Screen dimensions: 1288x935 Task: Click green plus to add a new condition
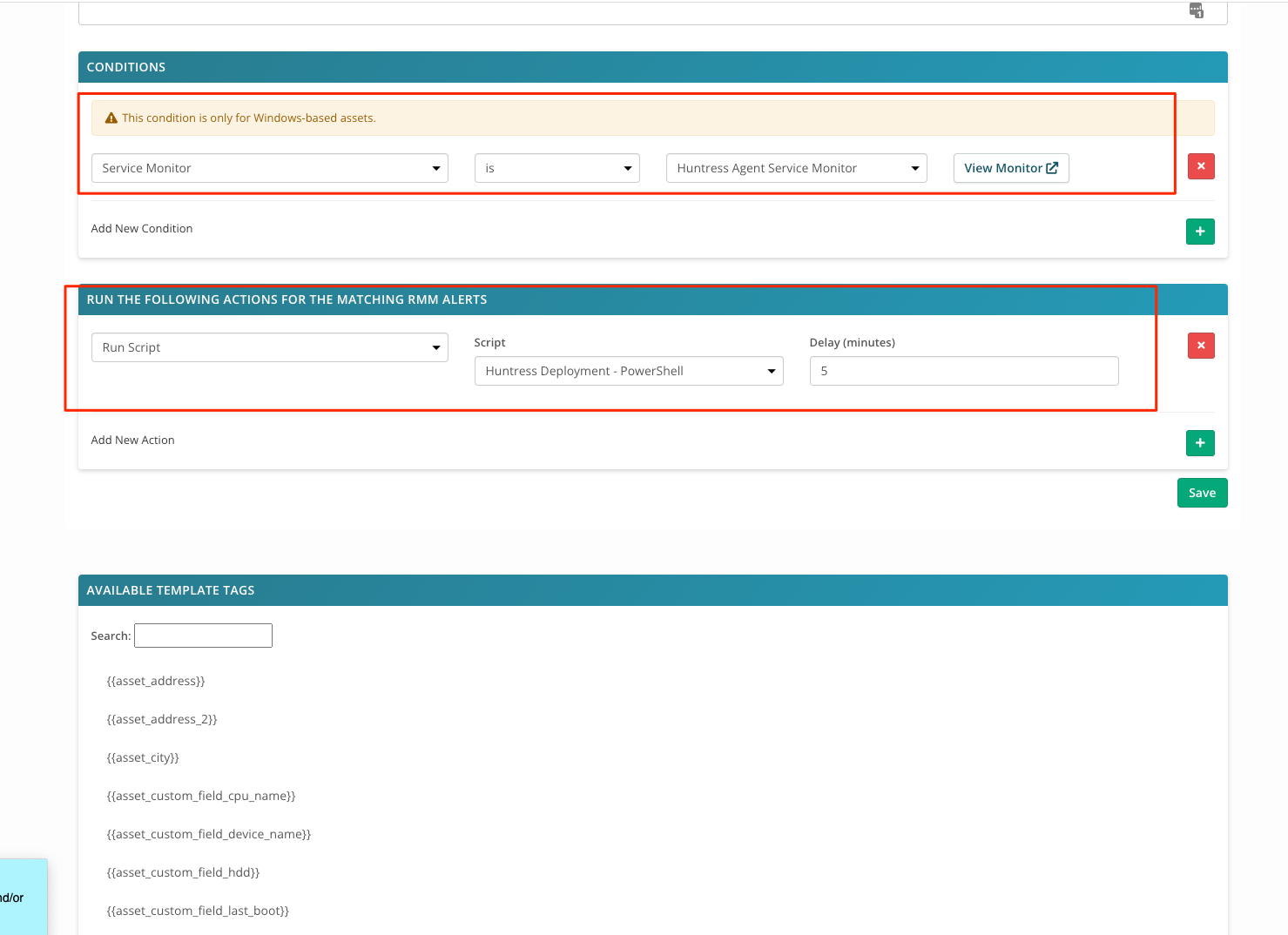tap(1200, 232)
